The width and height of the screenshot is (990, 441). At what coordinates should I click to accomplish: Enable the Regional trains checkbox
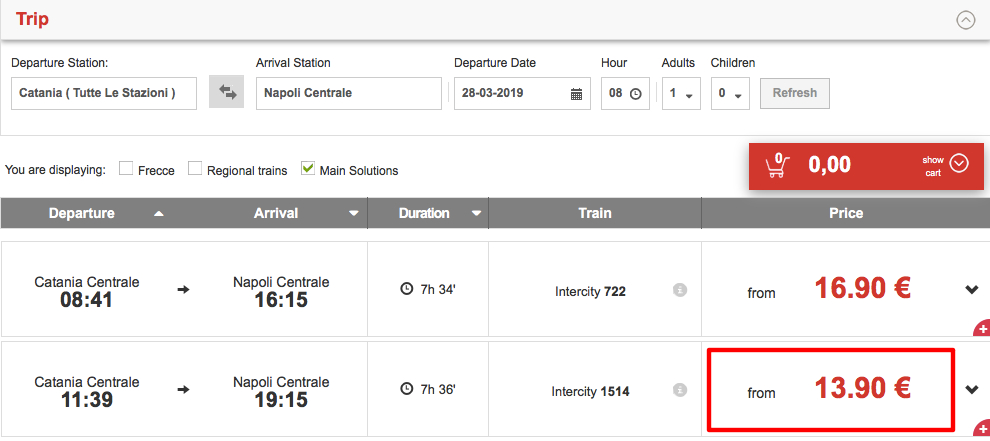coord(195,169)
